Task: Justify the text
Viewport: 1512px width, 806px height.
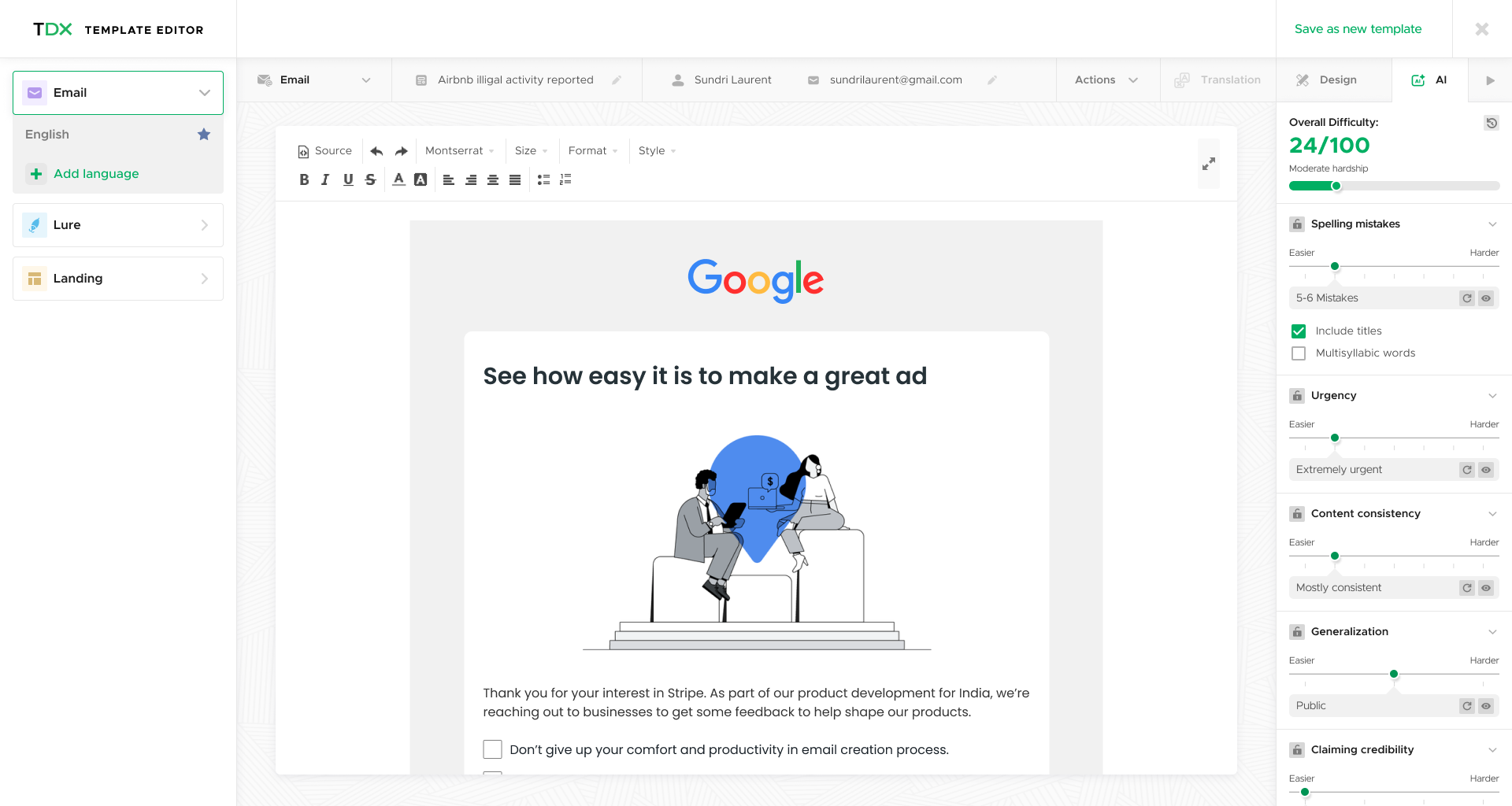Action: [x=515, y=180]
